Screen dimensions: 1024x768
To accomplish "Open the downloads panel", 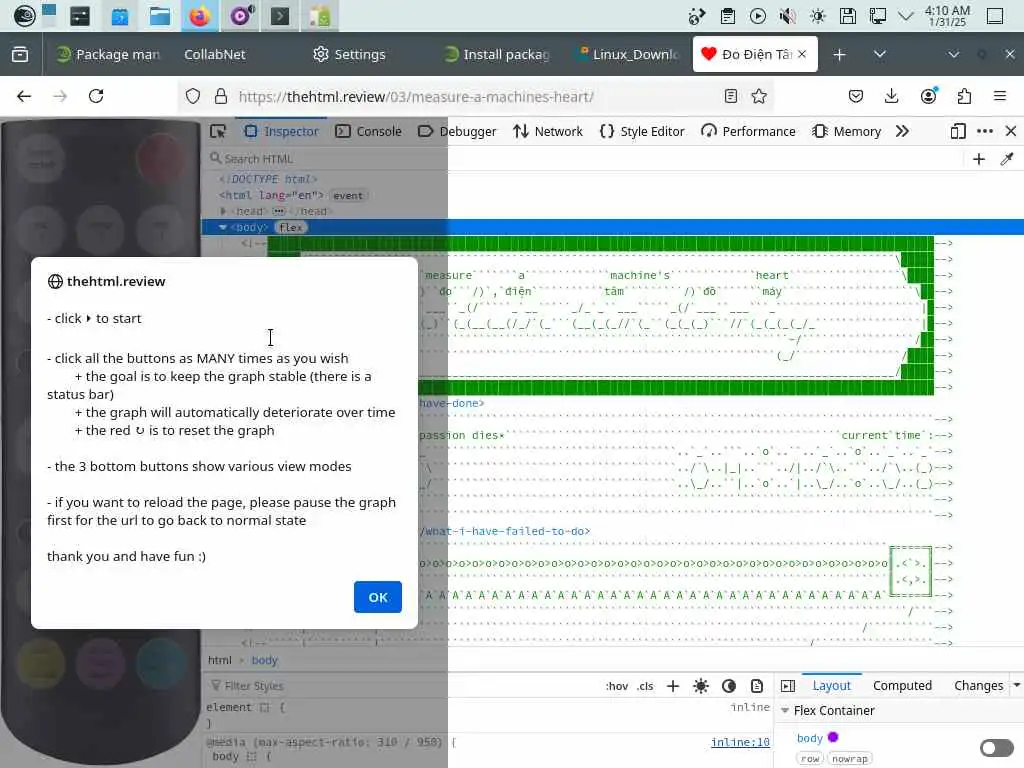I will pyautogui.click(x=891, y=97).
